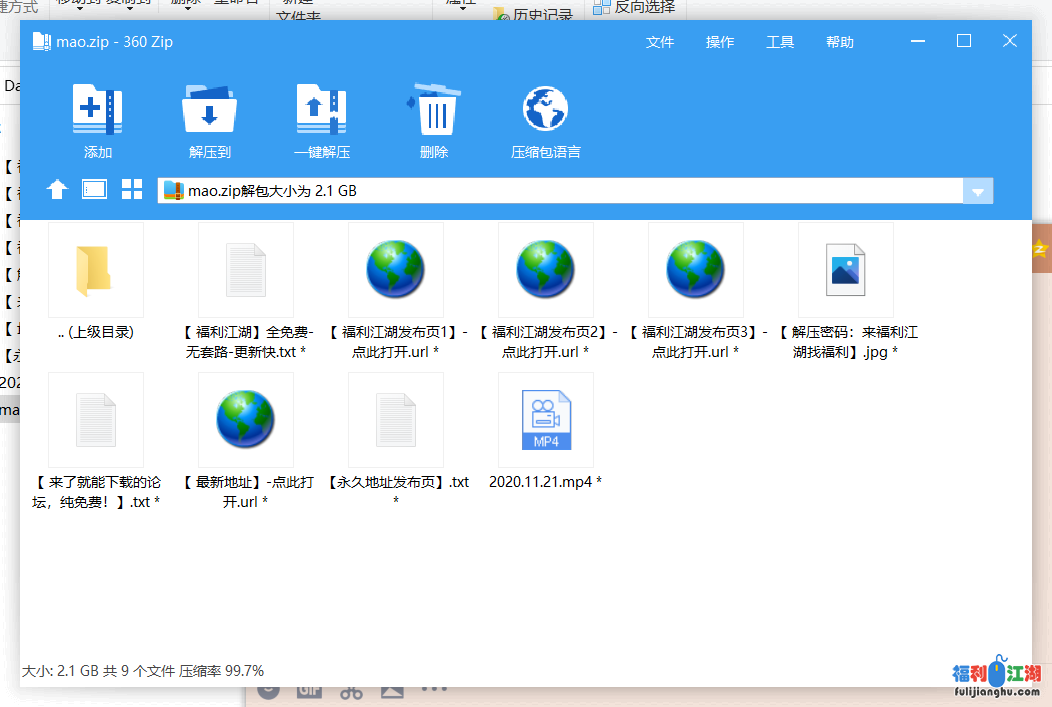This screenshot has height=707, width=1052.
Task: Go up one level with up arrow
Action: (57, 190)
